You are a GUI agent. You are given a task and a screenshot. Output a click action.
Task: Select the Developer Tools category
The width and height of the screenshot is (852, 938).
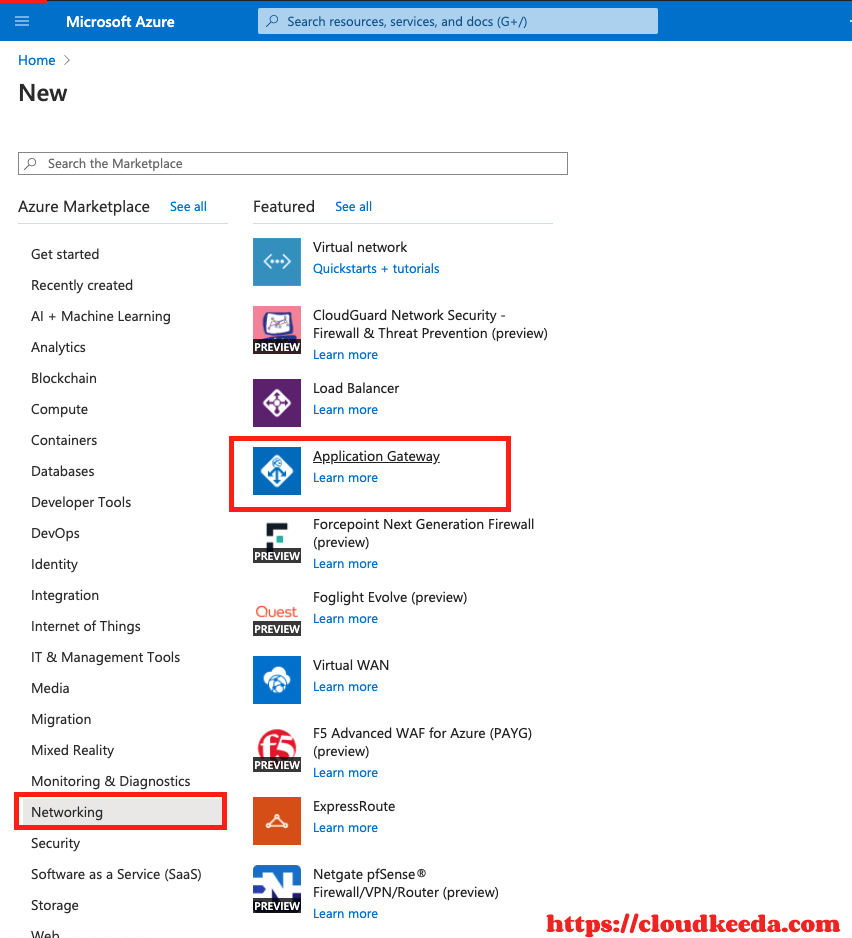tap(81, 502)
